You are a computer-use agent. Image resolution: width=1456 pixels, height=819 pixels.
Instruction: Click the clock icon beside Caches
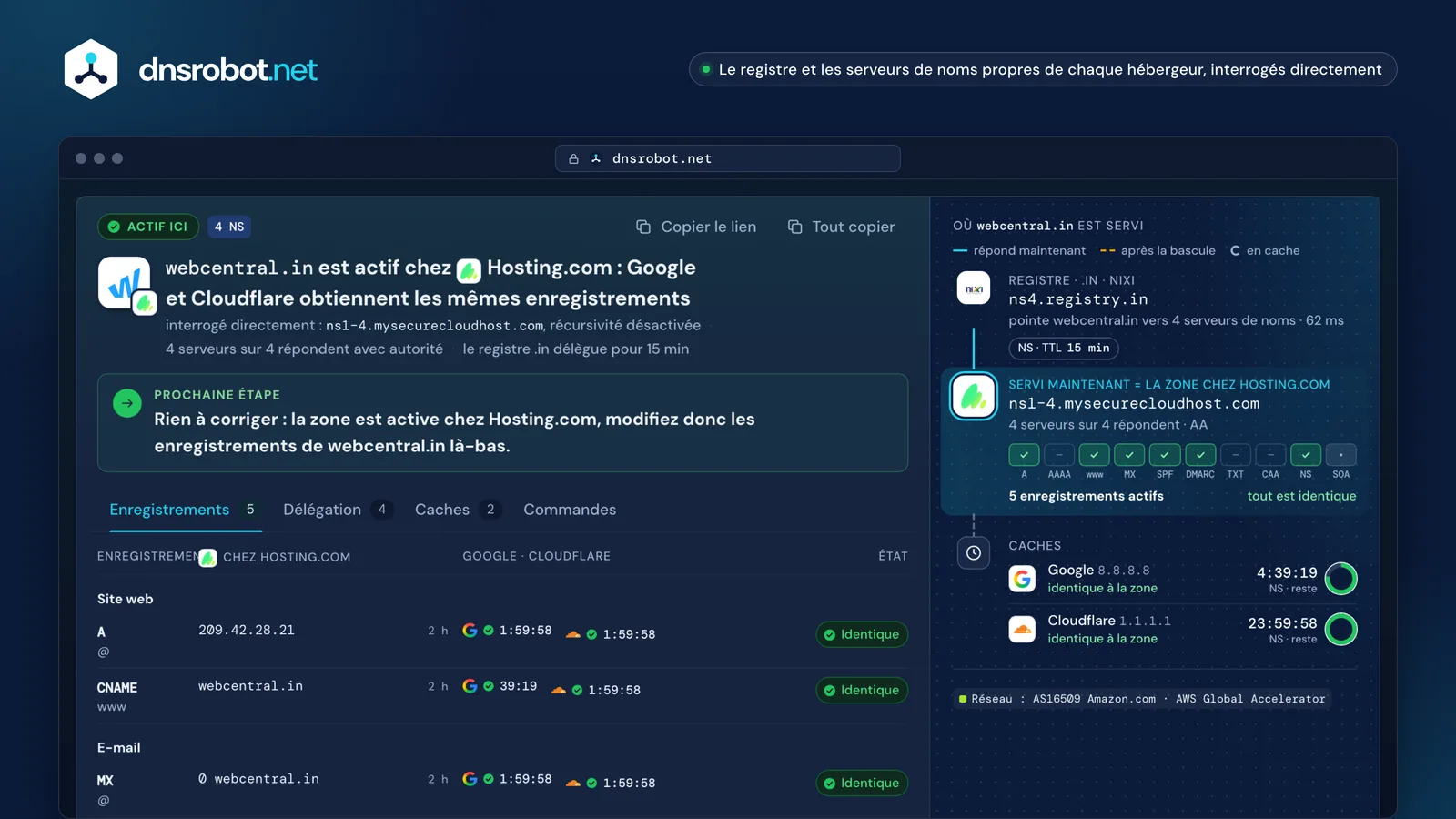974,552
